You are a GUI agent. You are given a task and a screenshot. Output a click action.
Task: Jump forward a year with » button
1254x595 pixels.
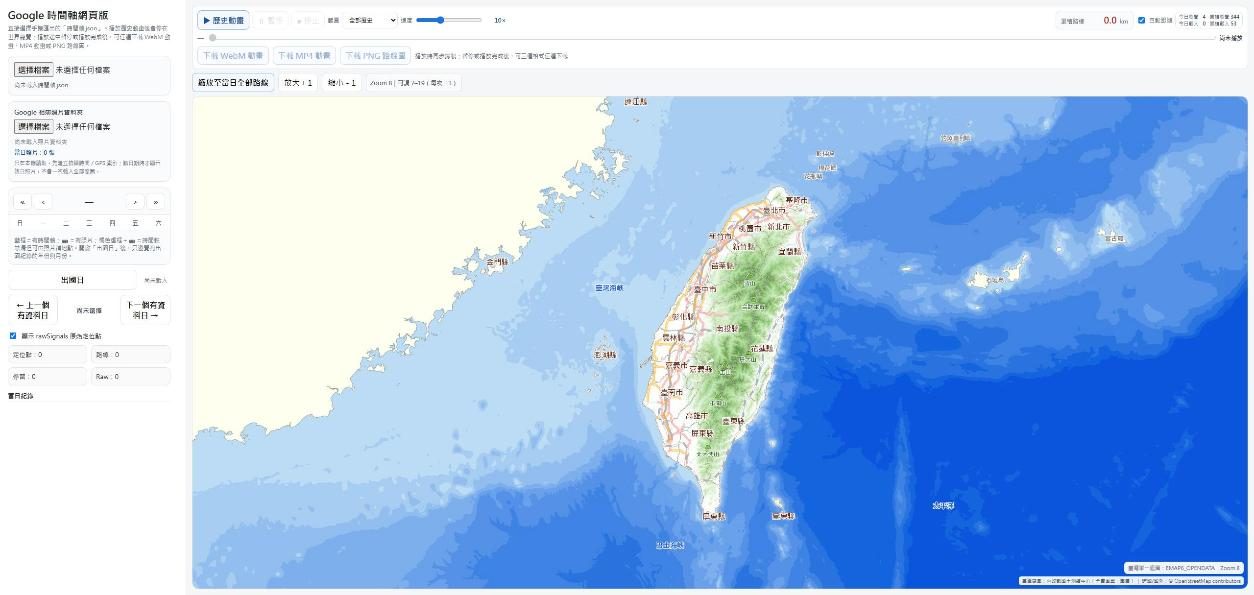[x=154, y=202]
